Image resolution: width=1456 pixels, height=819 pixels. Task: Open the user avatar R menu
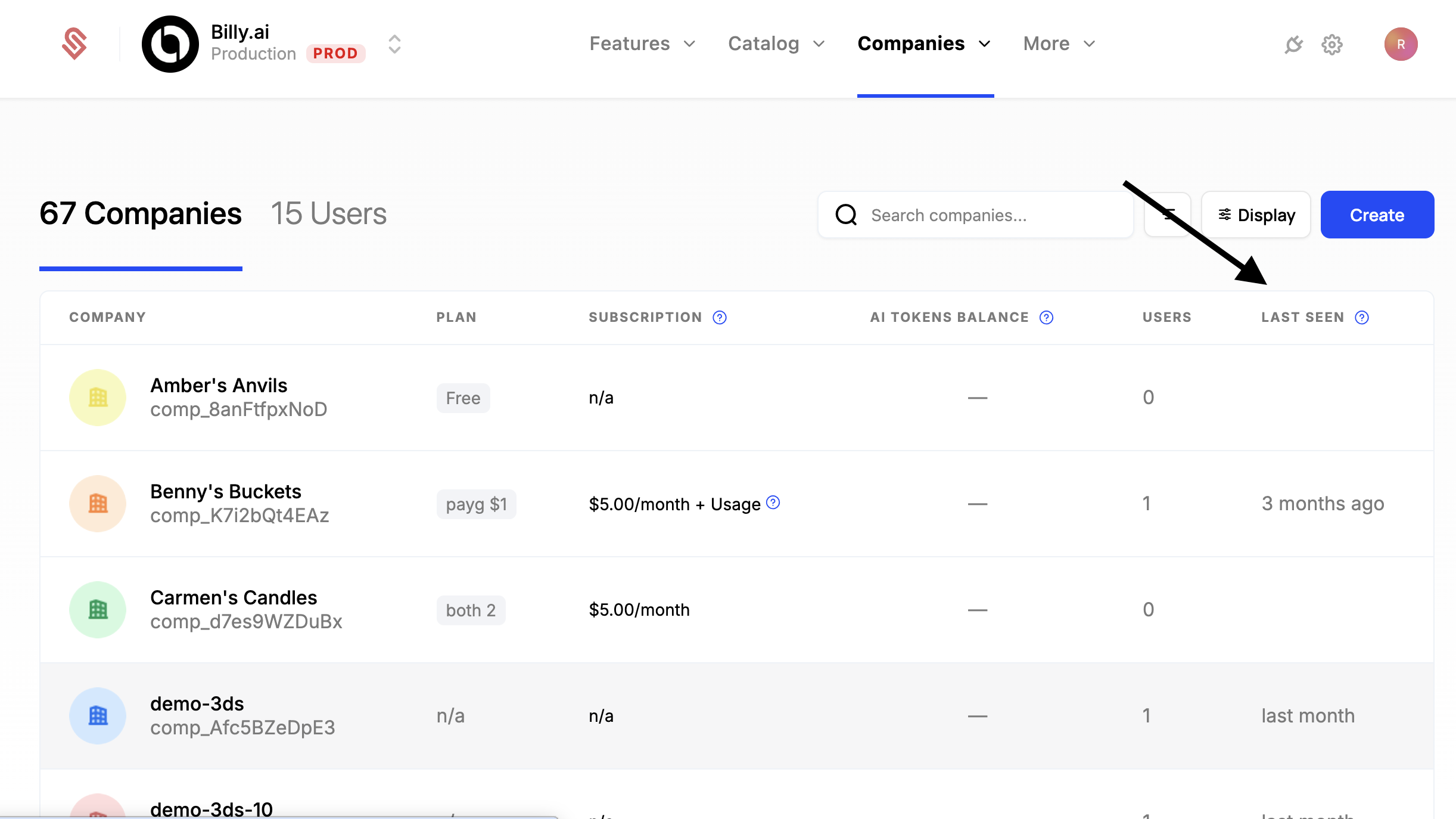click(1400, 44)
